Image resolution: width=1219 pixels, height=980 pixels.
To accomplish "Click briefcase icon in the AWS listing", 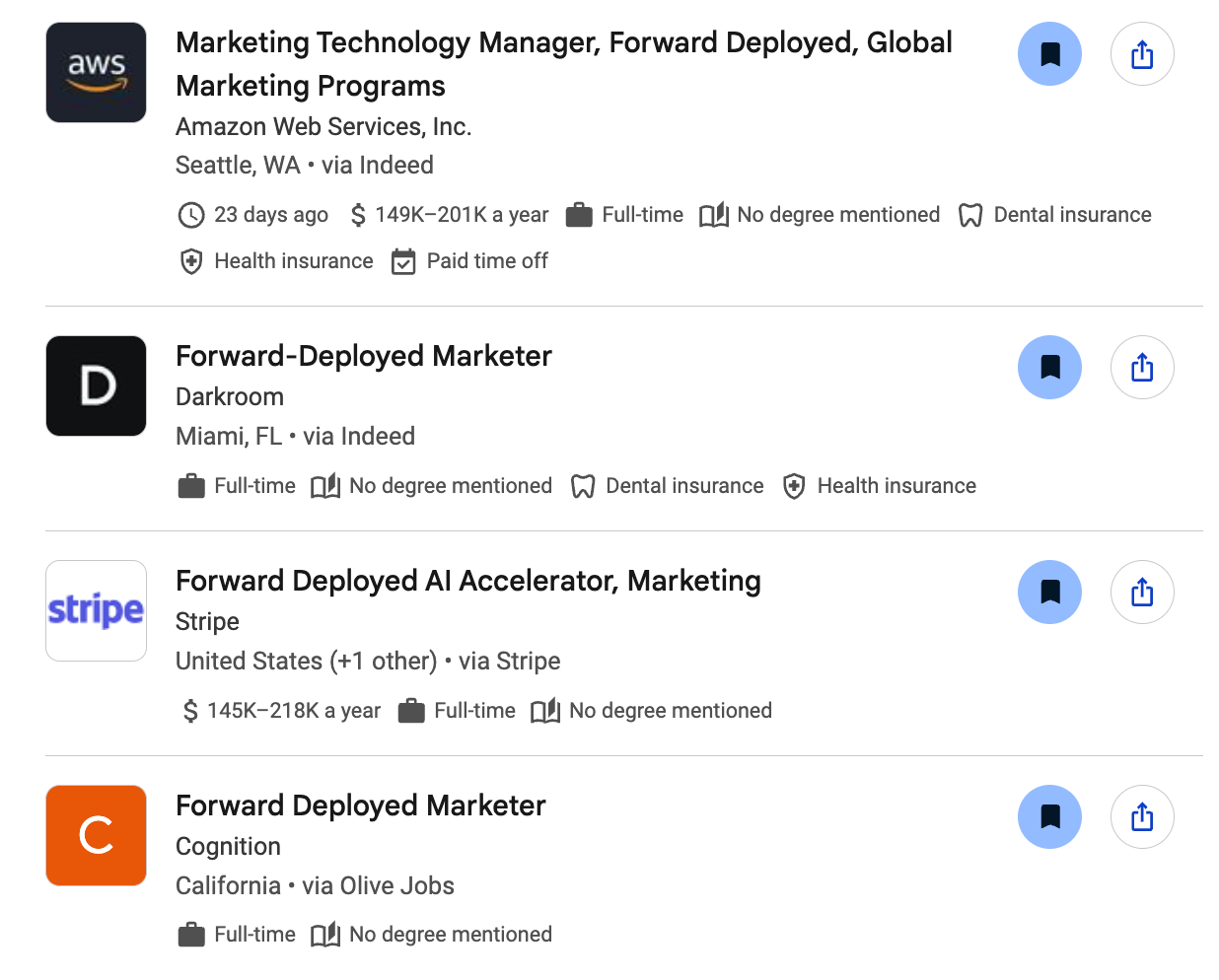I will [579, 215].
